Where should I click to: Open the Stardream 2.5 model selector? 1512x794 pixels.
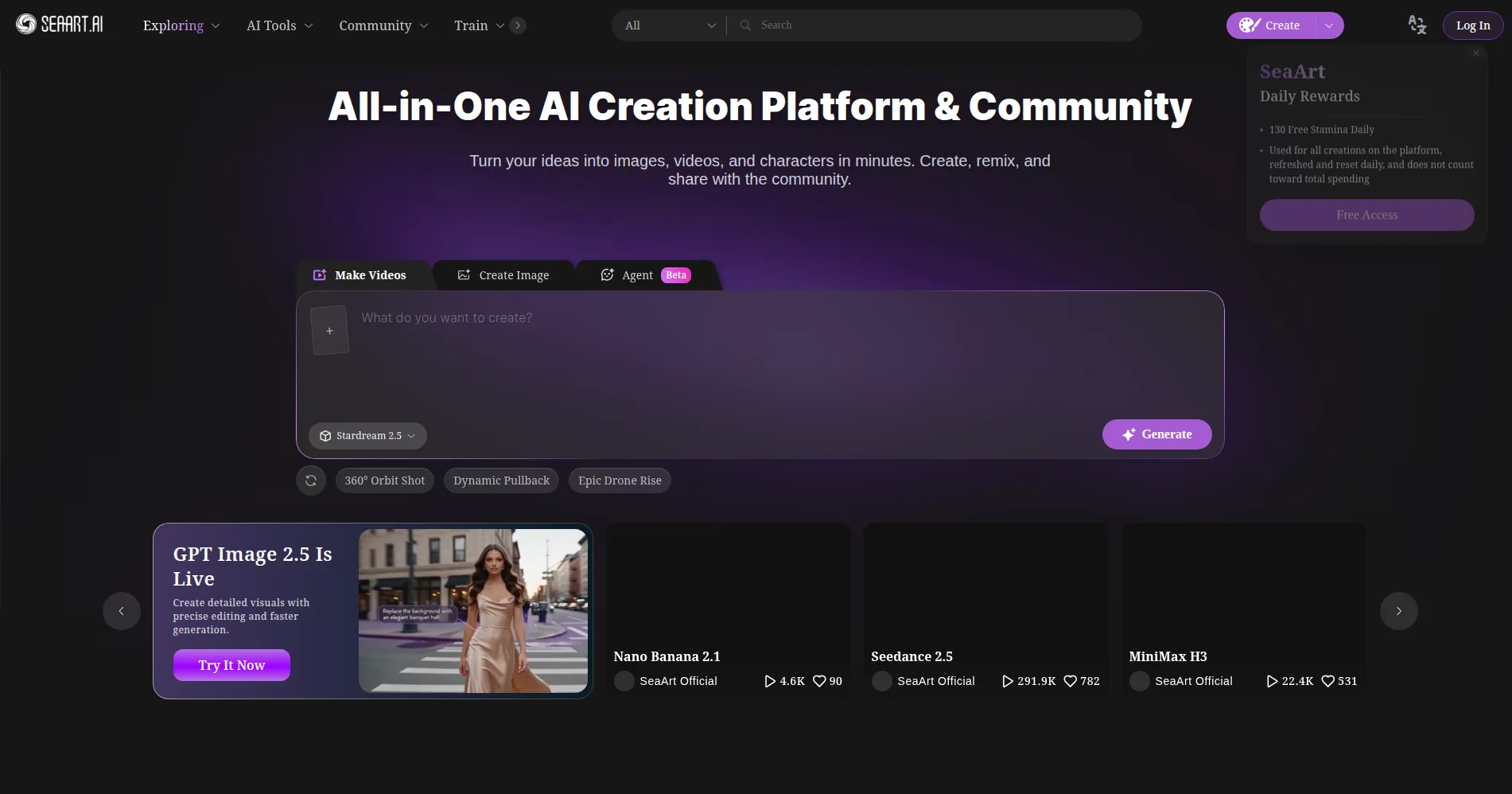367,436
